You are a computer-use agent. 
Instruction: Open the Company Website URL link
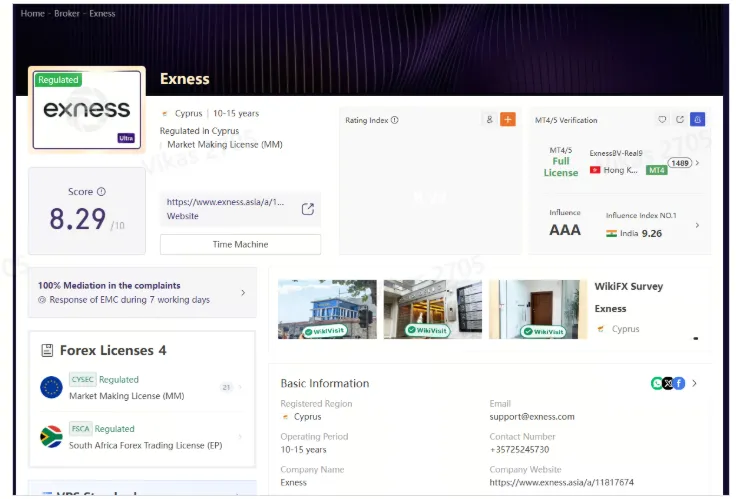(561, 482)
